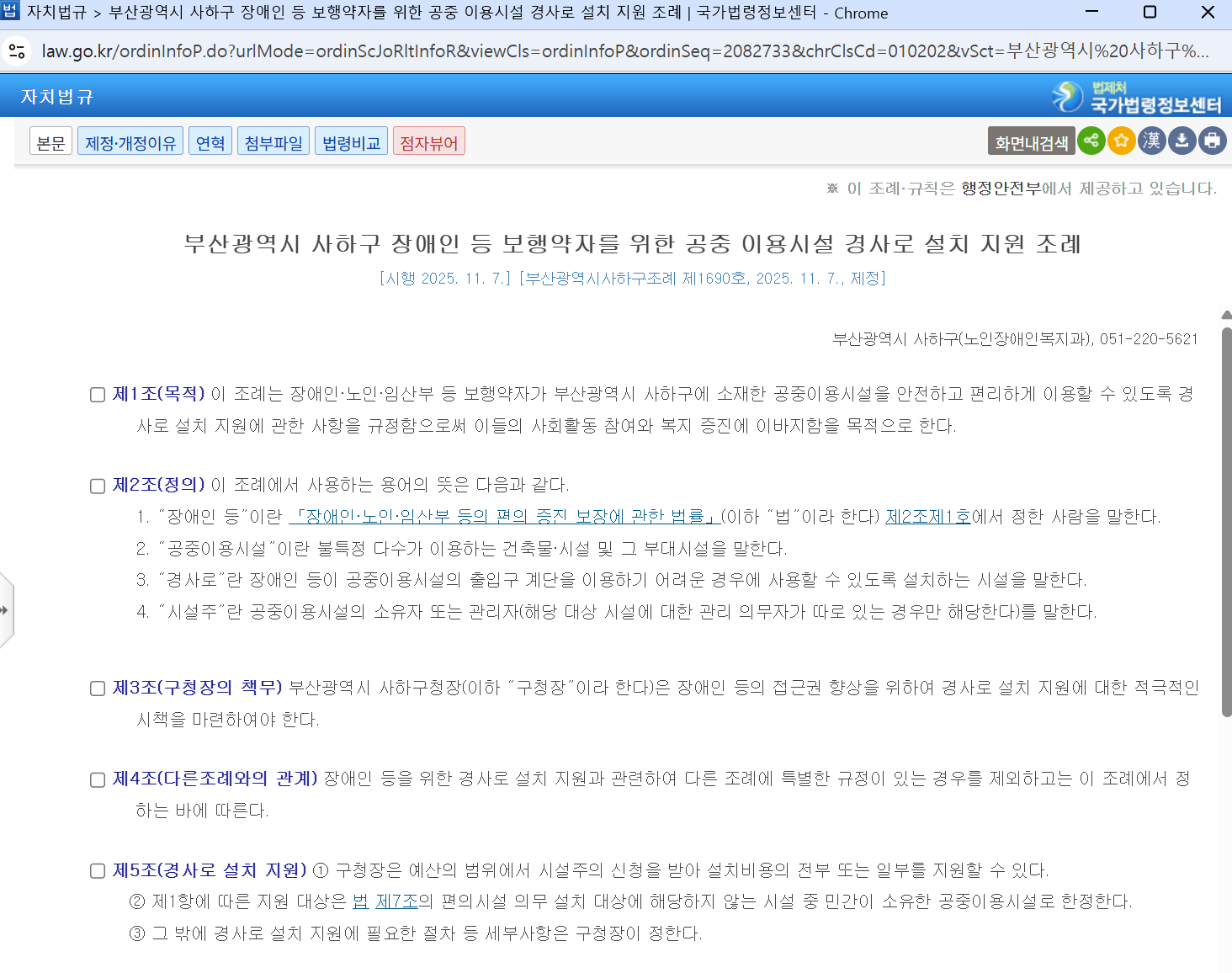Open the 제2조(정의) article heading
This screenshot has width=1232, height=973.
(x=159, y=485)
